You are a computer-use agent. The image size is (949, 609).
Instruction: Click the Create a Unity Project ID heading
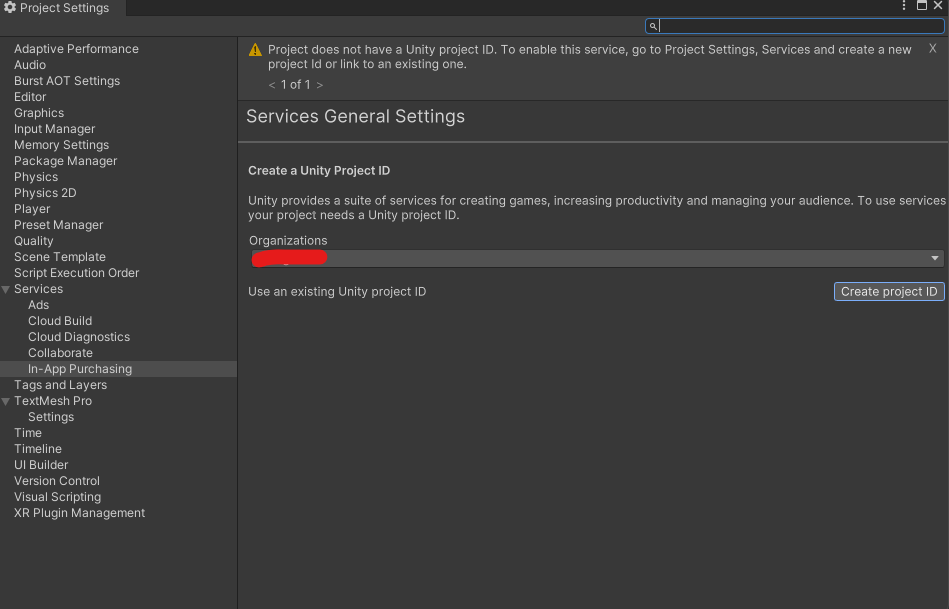pos(319,171)
